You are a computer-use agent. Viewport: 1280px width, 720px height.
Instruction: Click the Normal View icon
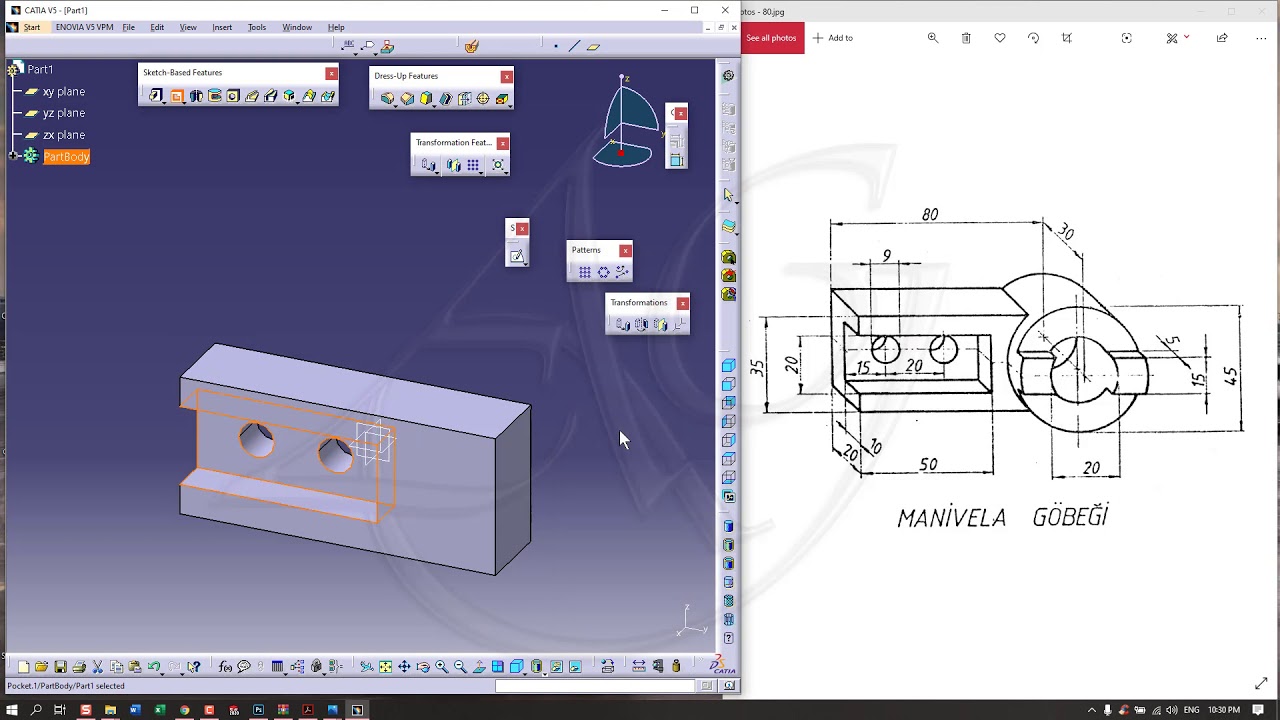click(479, 667)
